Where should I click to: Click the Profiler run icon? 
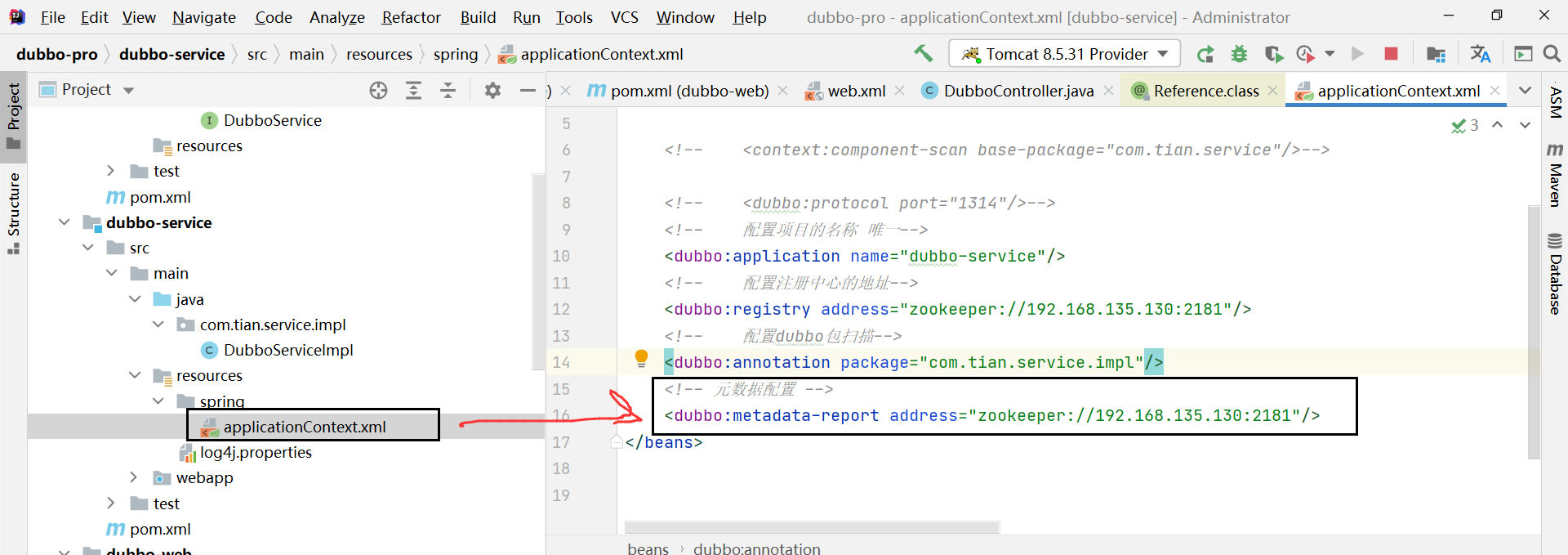tap(1305, 54)
